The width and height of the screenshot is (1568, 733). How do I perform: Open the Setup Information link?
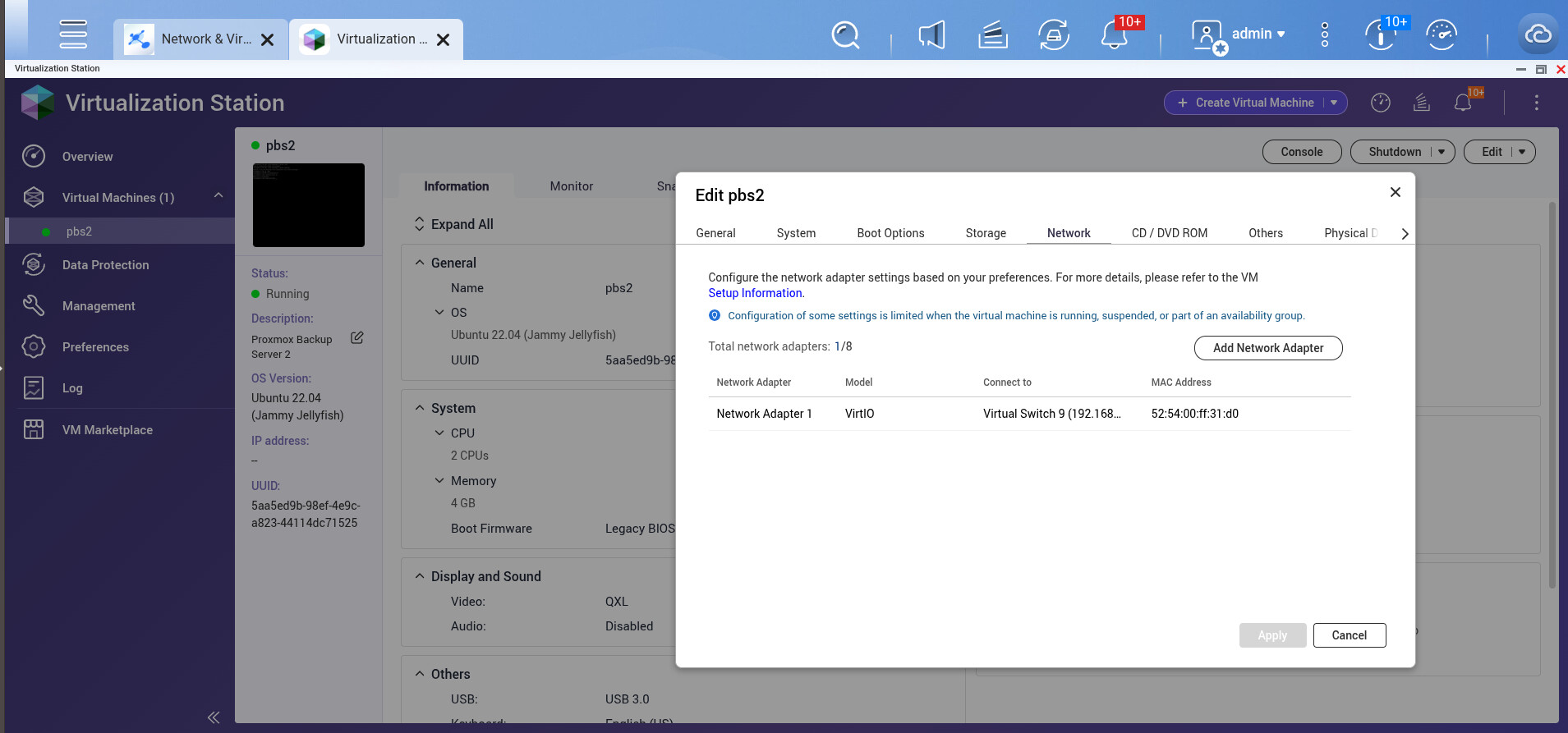755,293
